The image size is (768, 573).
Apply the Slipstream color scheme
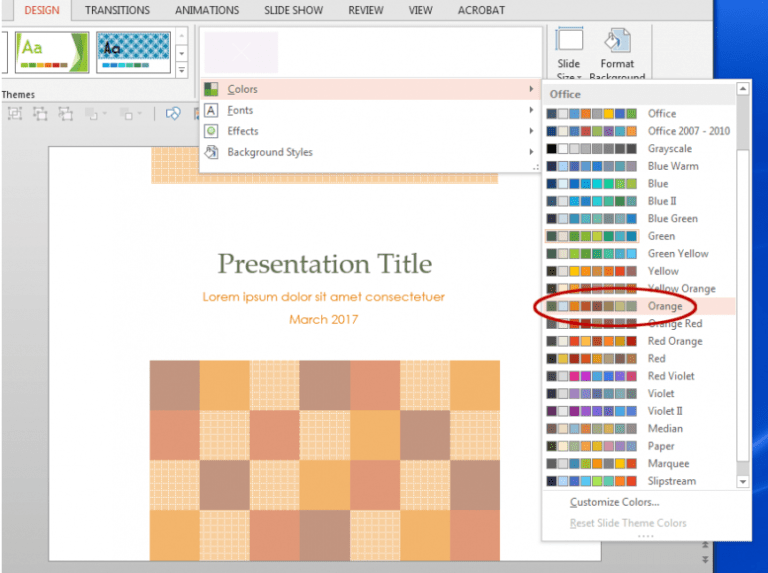click(640, 481)
